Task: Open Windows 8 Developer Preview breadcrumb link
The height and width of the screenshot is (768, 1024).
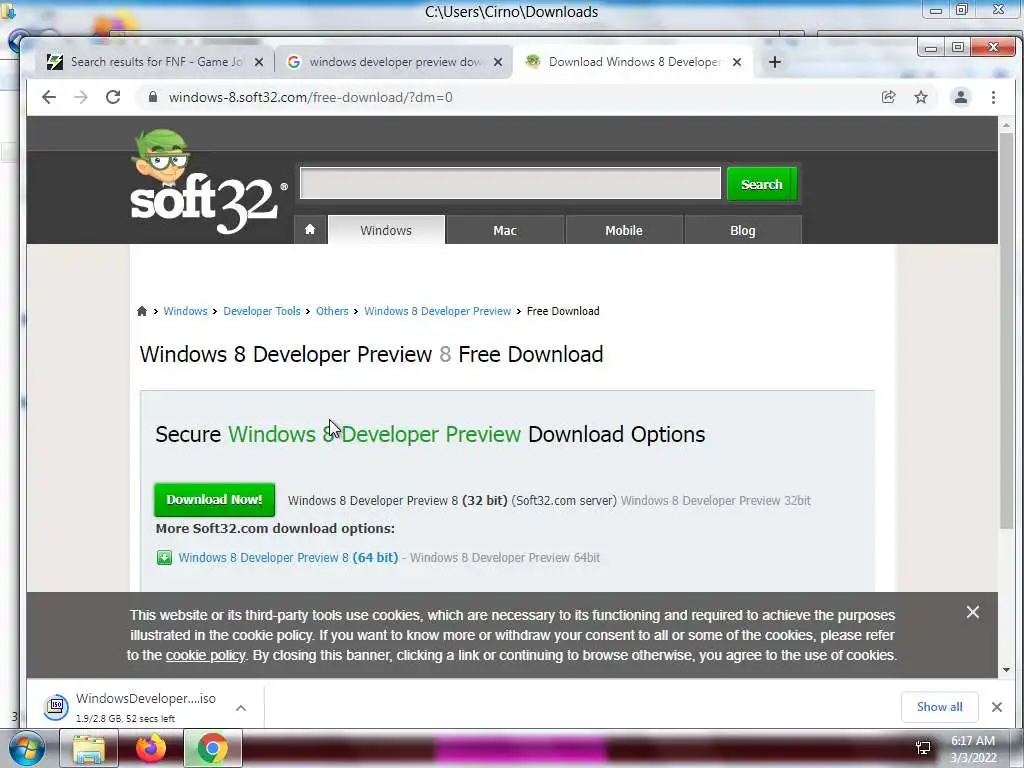Action: pos(438,311)
